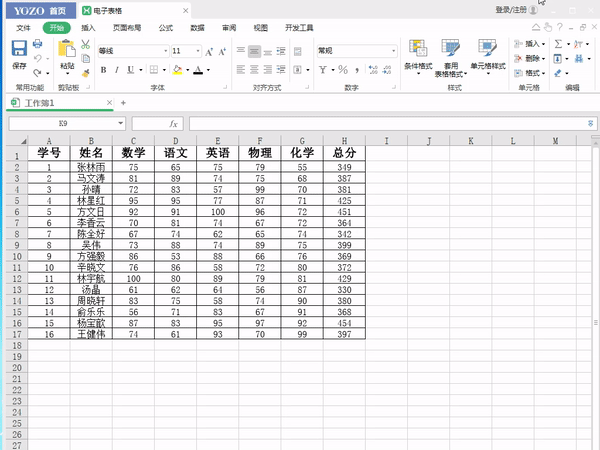Open Conditional Formatting (条件格式)
The height and width of the screenshot is (450, 600).
tap(417, 54)
